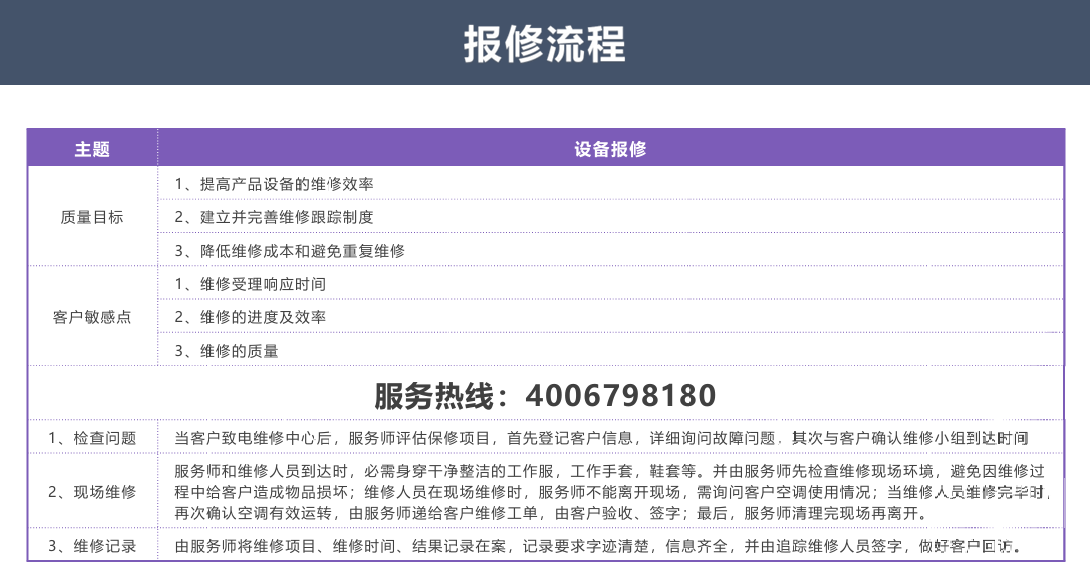Click the 3、维修记录 step label

(92, 546)
